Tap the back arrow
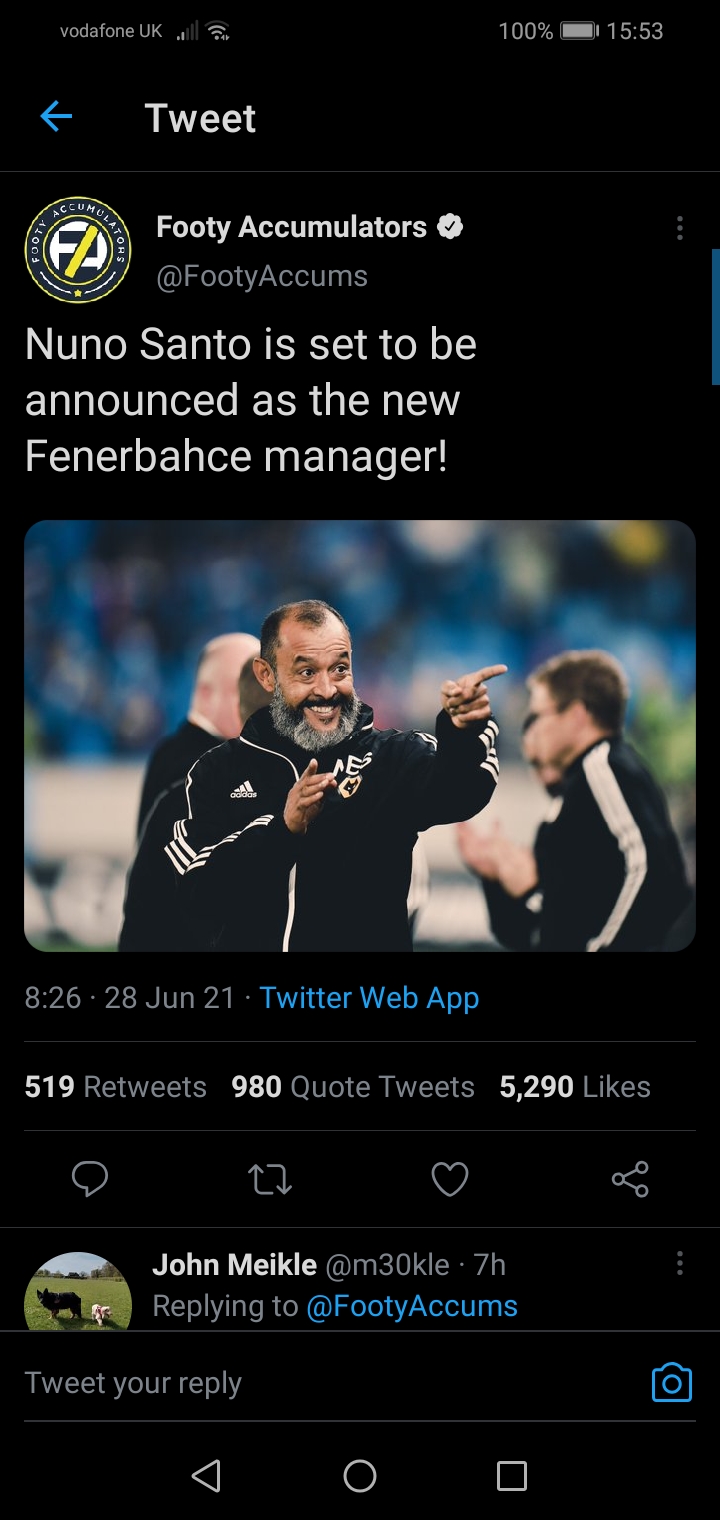720x1520 pixels. pos(56,118)
